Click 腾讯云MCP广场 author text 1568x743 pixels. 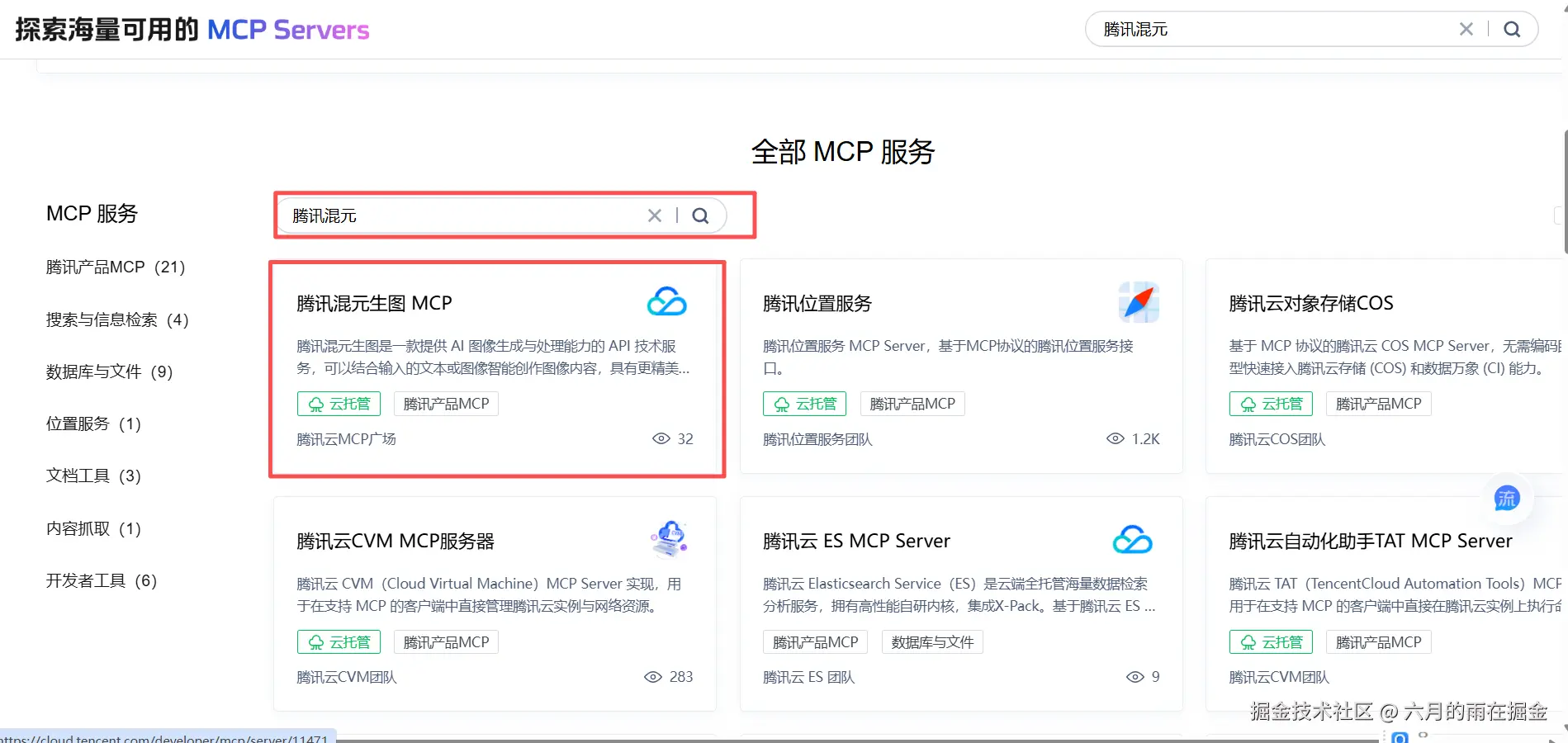[347, 439]
